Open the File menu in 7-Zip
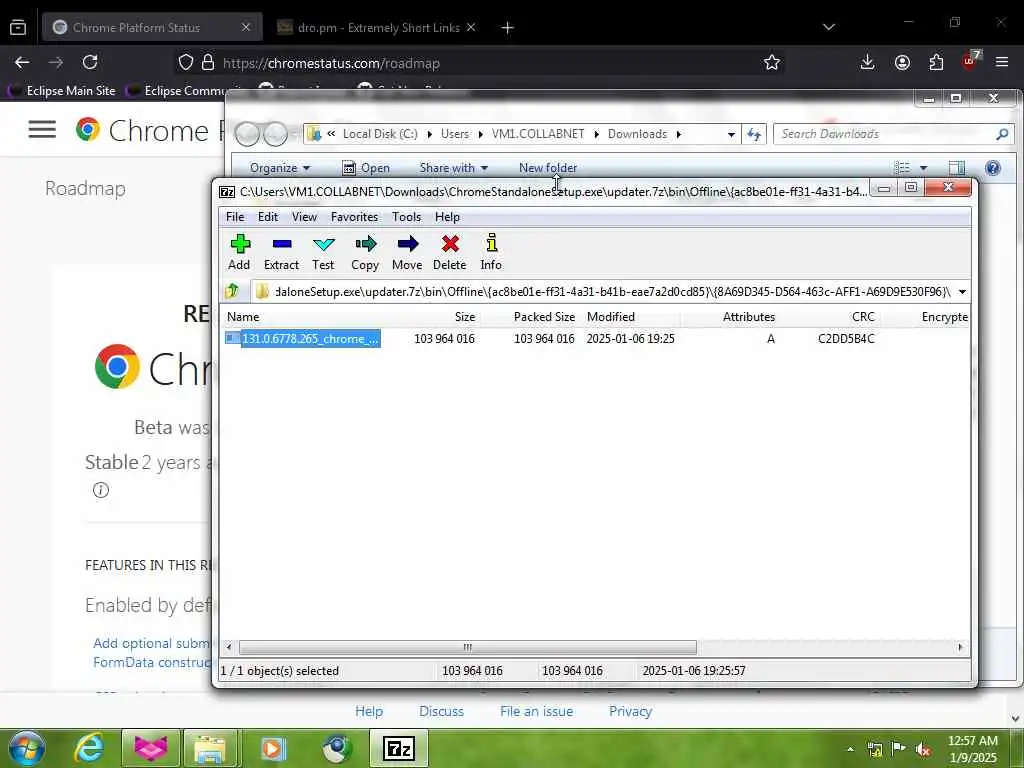 235,217
